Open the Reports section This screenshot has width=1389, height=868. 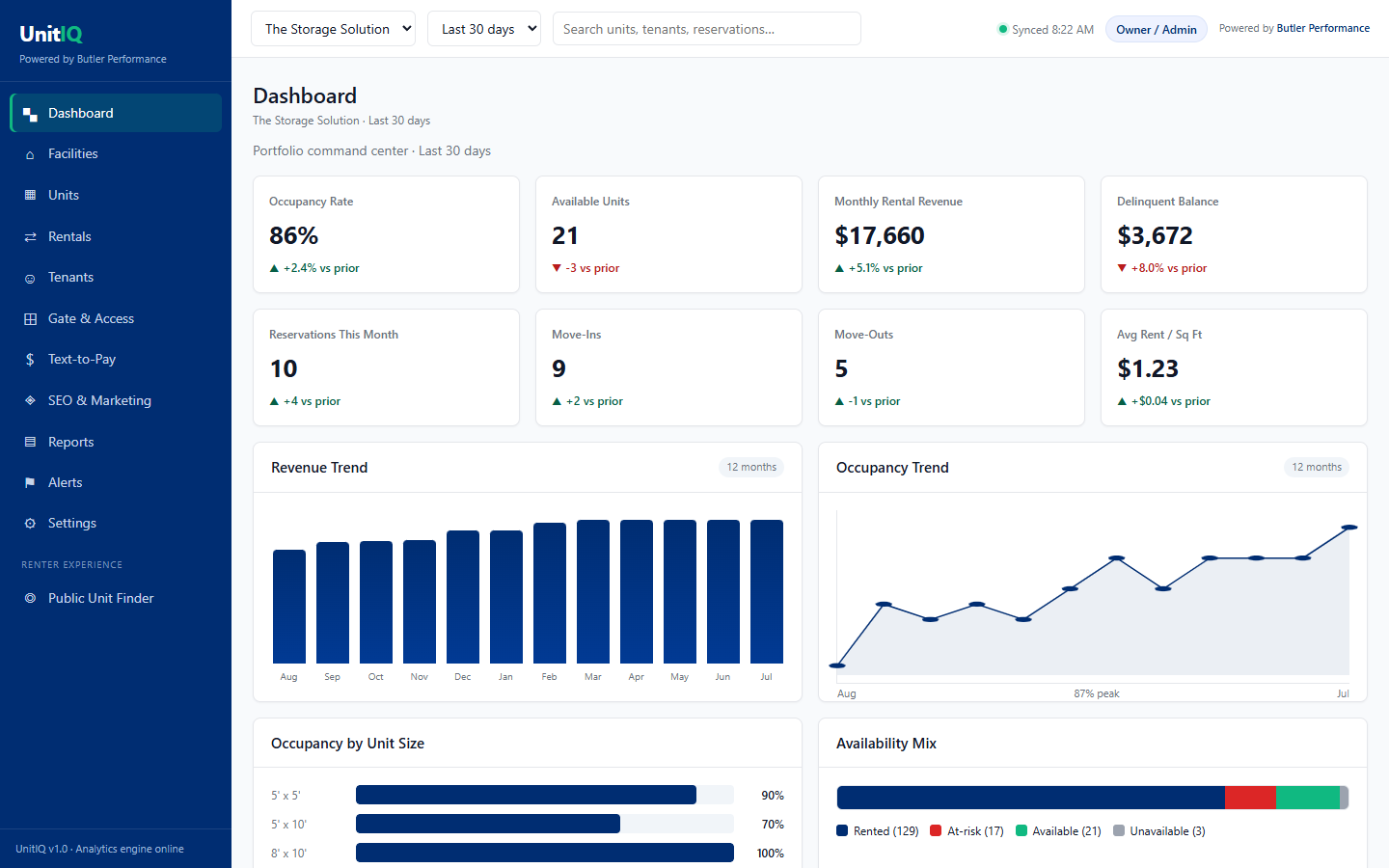tap(116, 442)
